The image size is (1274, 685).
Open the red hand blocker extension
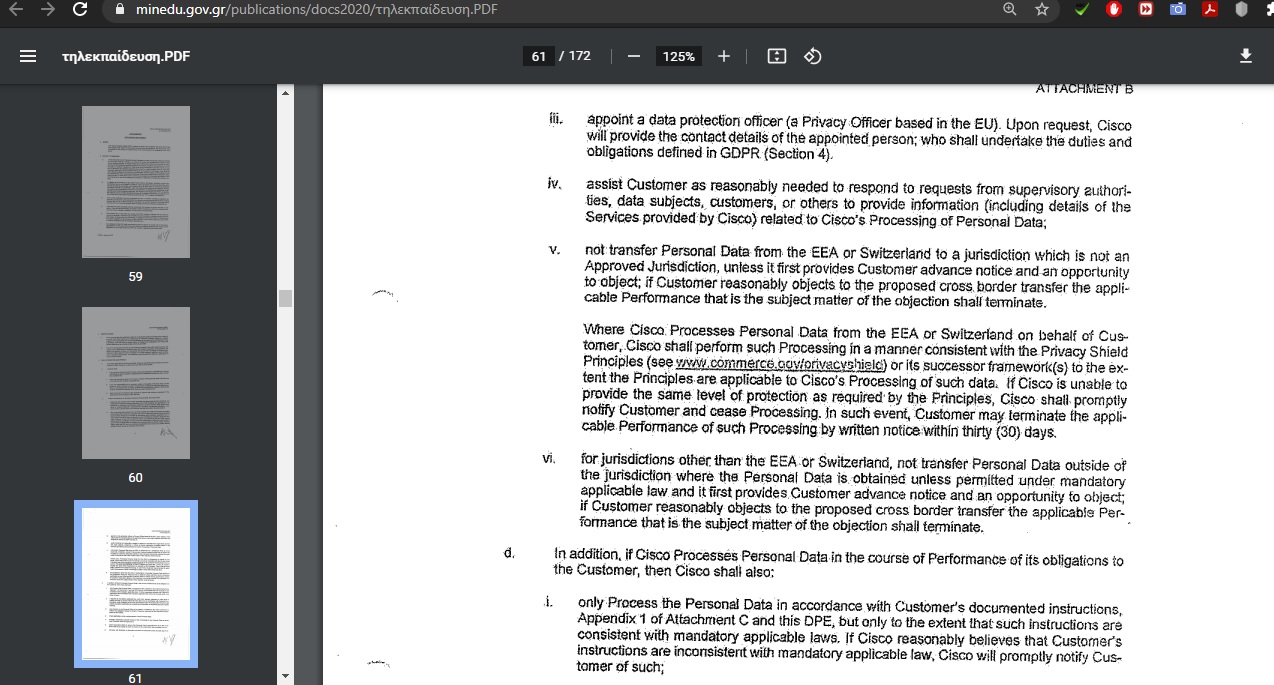pos(1114,9)
